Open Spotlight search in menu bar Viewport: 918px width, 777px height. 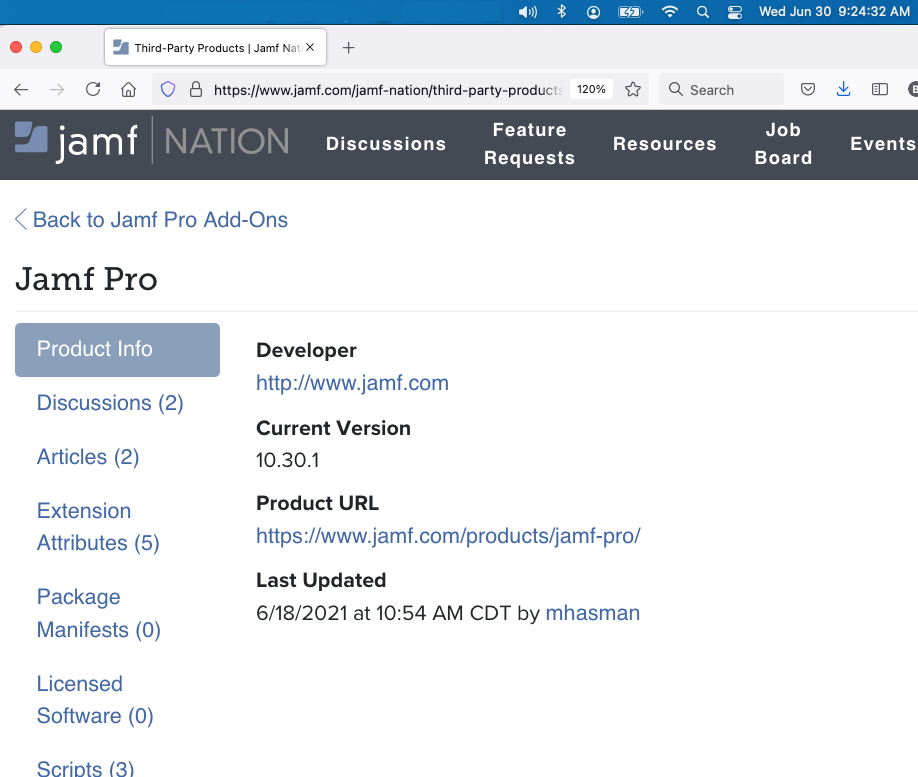click(703, 12)
